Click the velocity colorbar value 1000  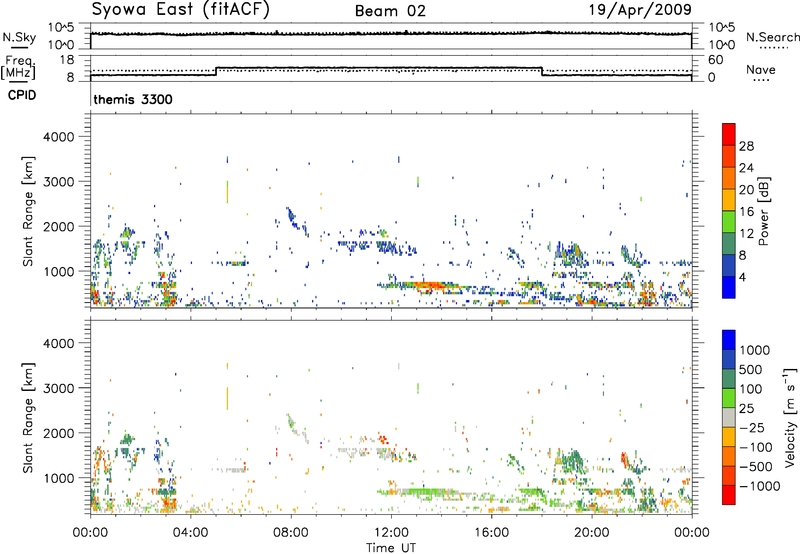tap(755, 350)
